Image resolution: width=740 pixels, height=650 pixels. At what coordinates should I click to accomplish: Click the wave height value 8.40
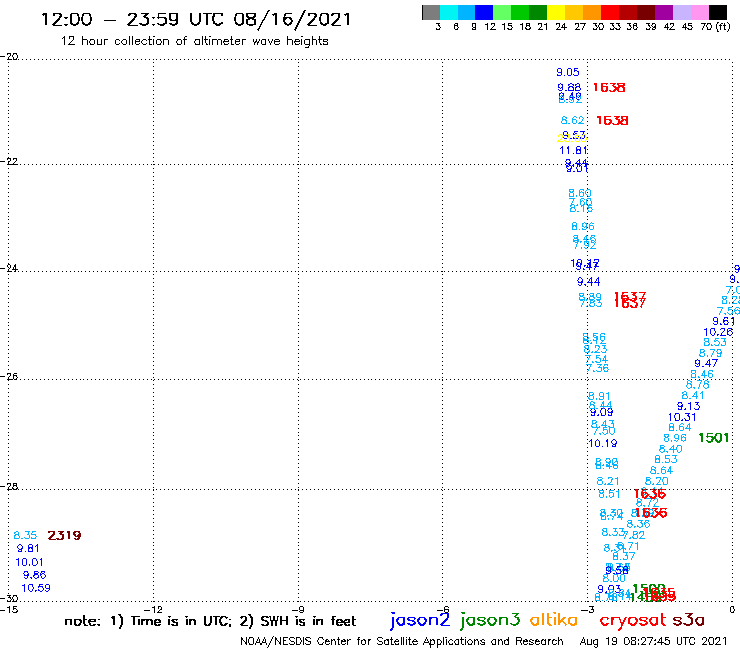coord(671,449)
